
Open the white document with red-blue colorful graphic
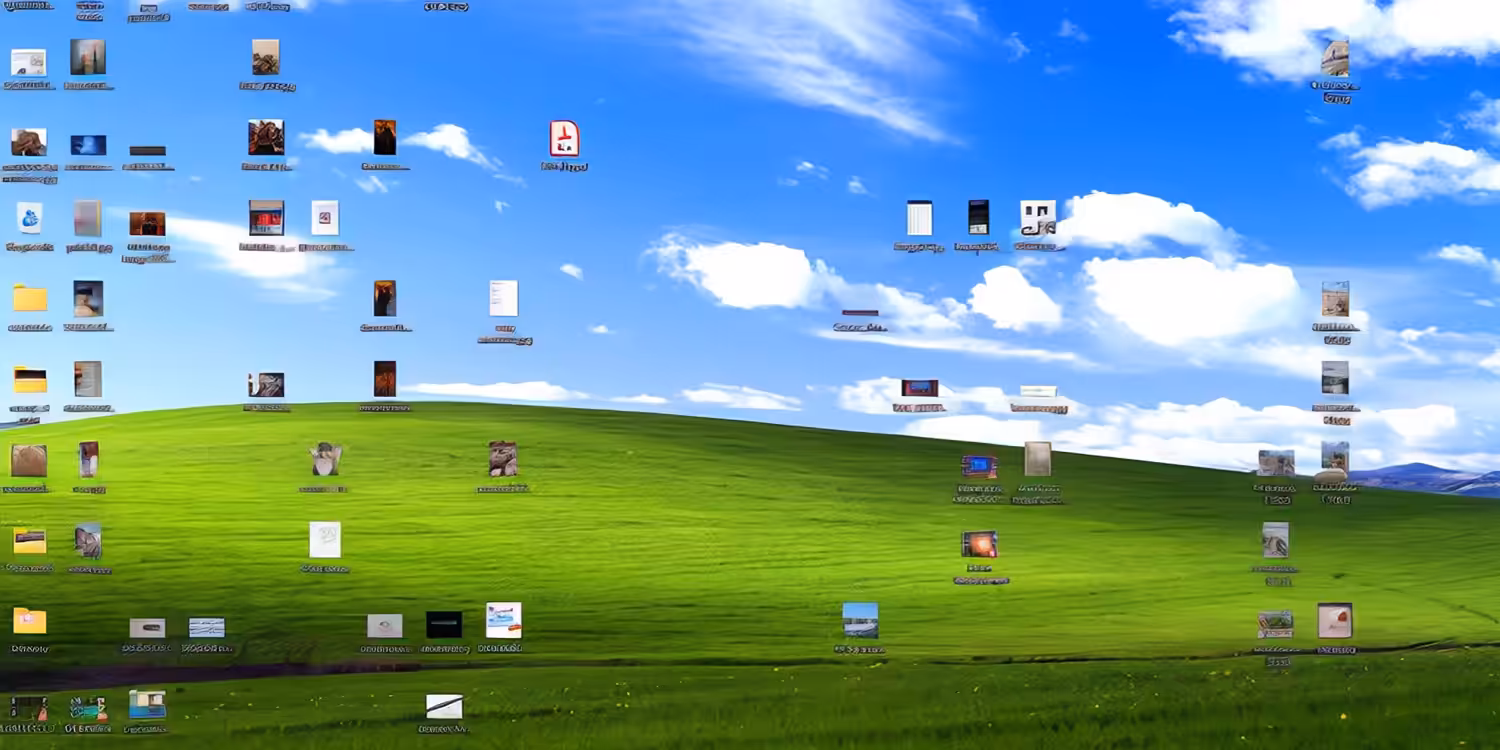(x=503, y=620)
